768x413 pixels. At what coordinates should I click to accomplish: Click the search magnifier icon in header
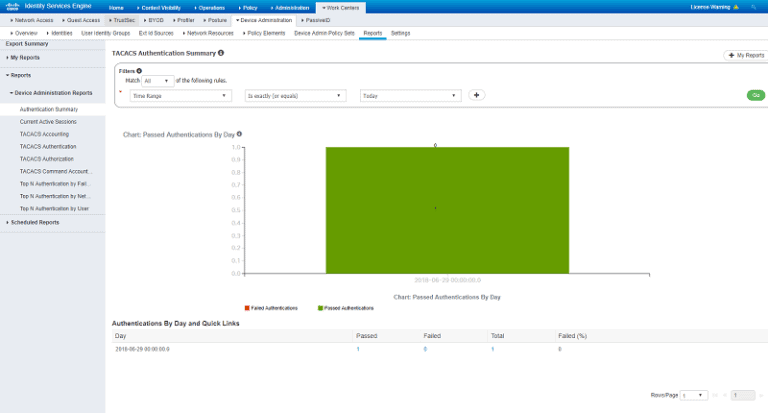pyautogui.click(x=753, y=7)
